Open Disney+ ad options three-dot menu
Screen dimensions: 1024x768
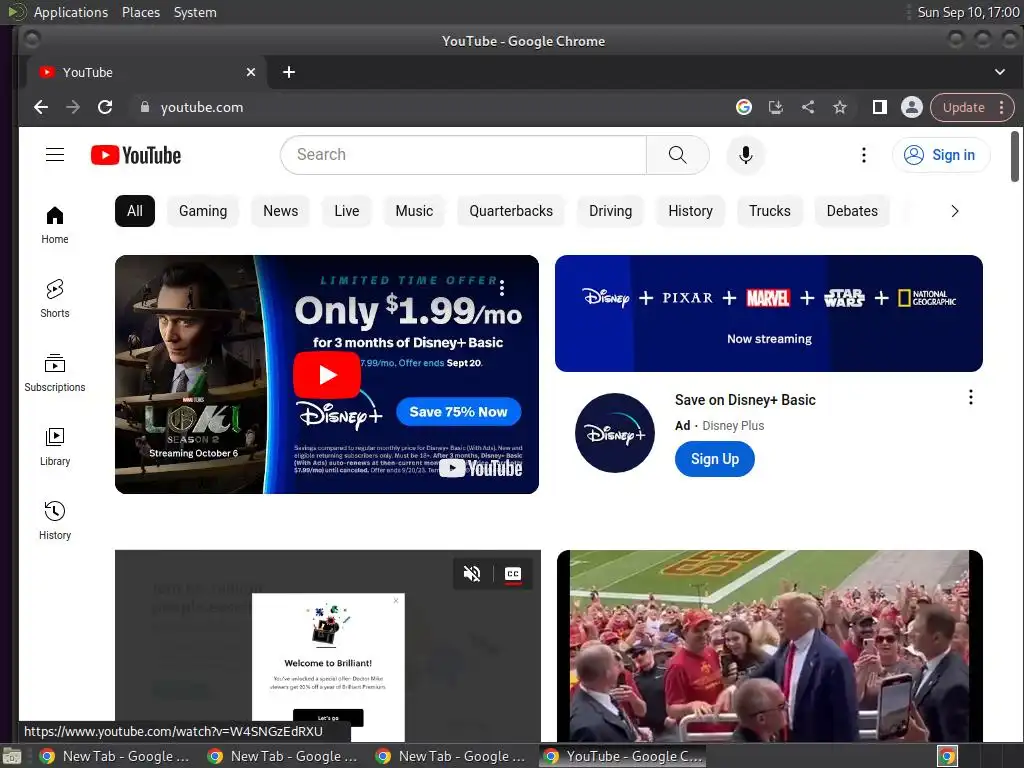[970, 397]
